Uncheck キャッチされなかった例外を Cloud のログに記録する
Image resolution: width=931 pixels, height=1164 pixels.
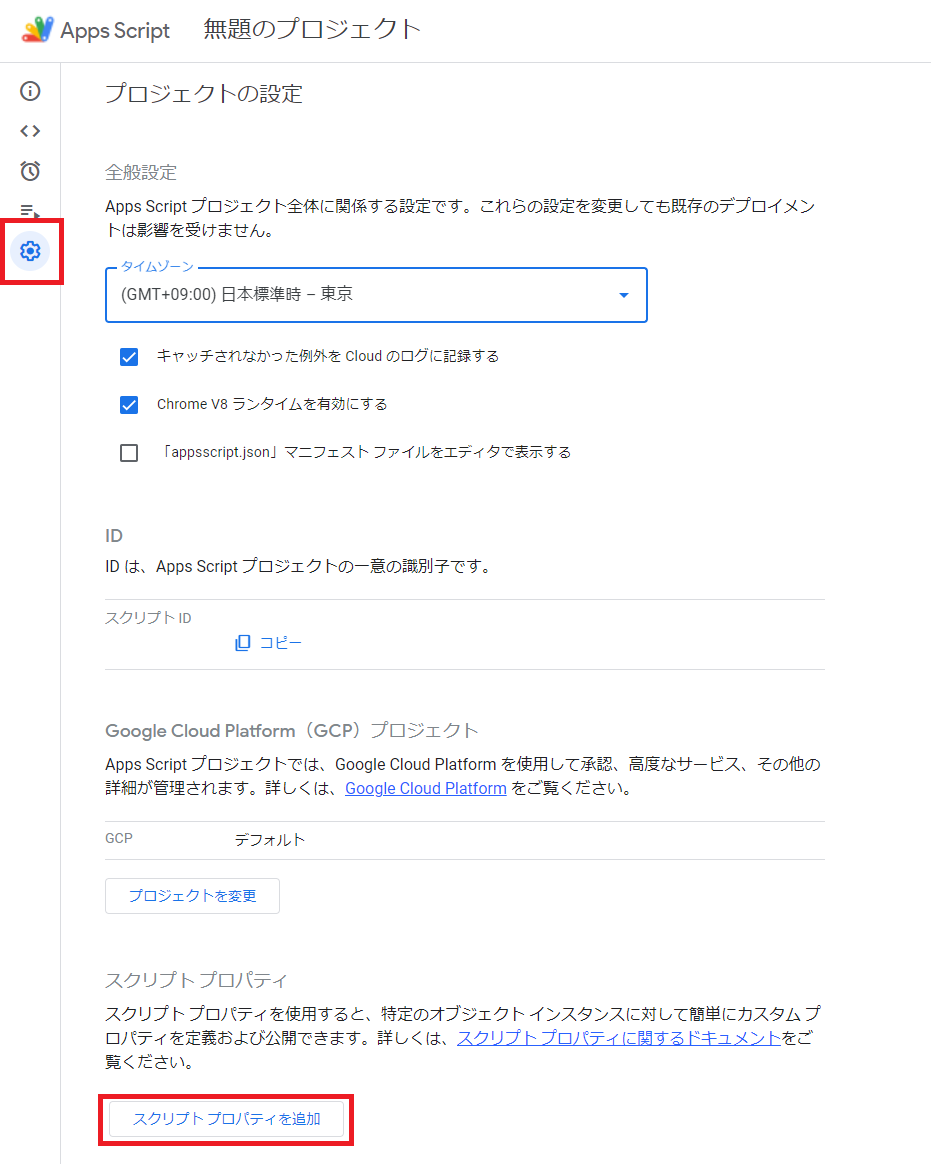129,356
